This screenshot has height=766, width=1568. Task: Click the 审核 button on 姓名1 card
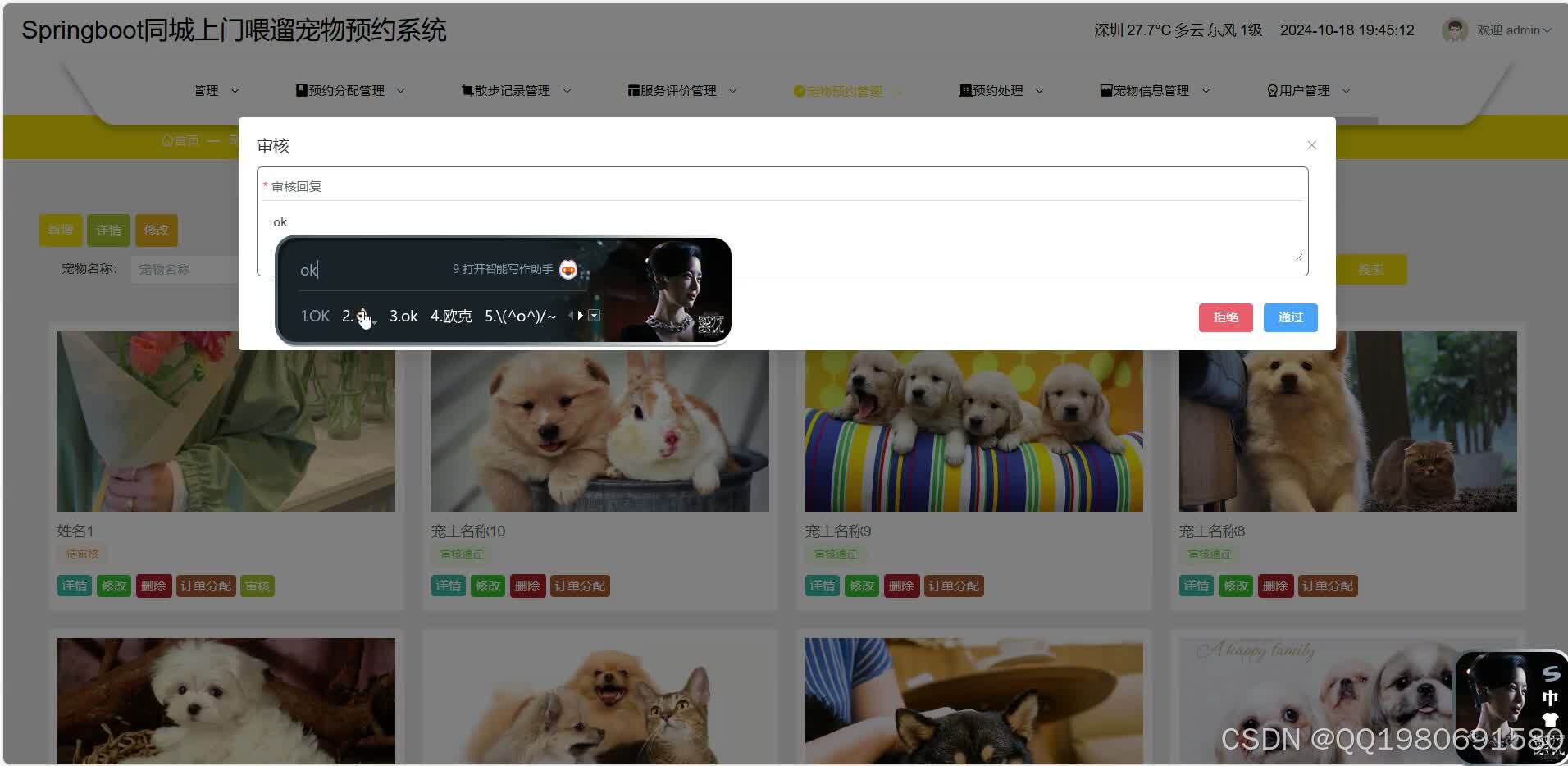point(257,586)
